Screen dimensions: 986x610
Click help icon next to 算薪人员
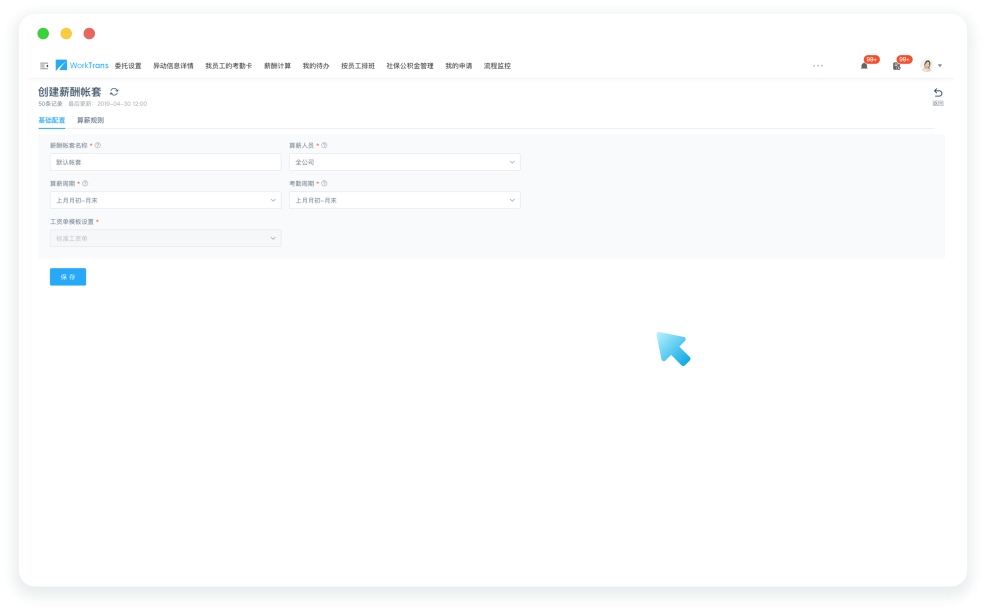pos(324,145)
